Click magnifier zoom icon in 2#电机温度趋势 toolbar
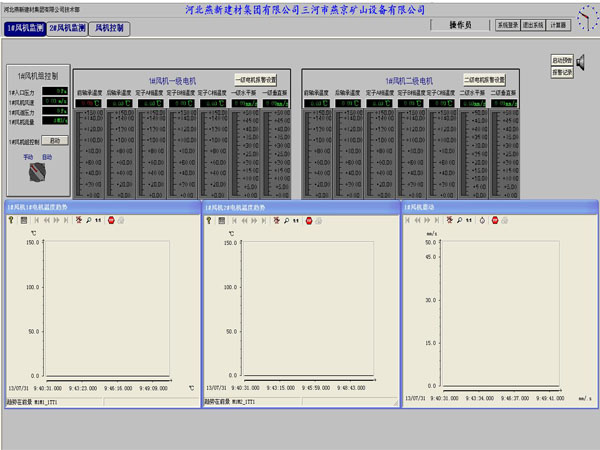600x450 pixels. coord(286,219)
